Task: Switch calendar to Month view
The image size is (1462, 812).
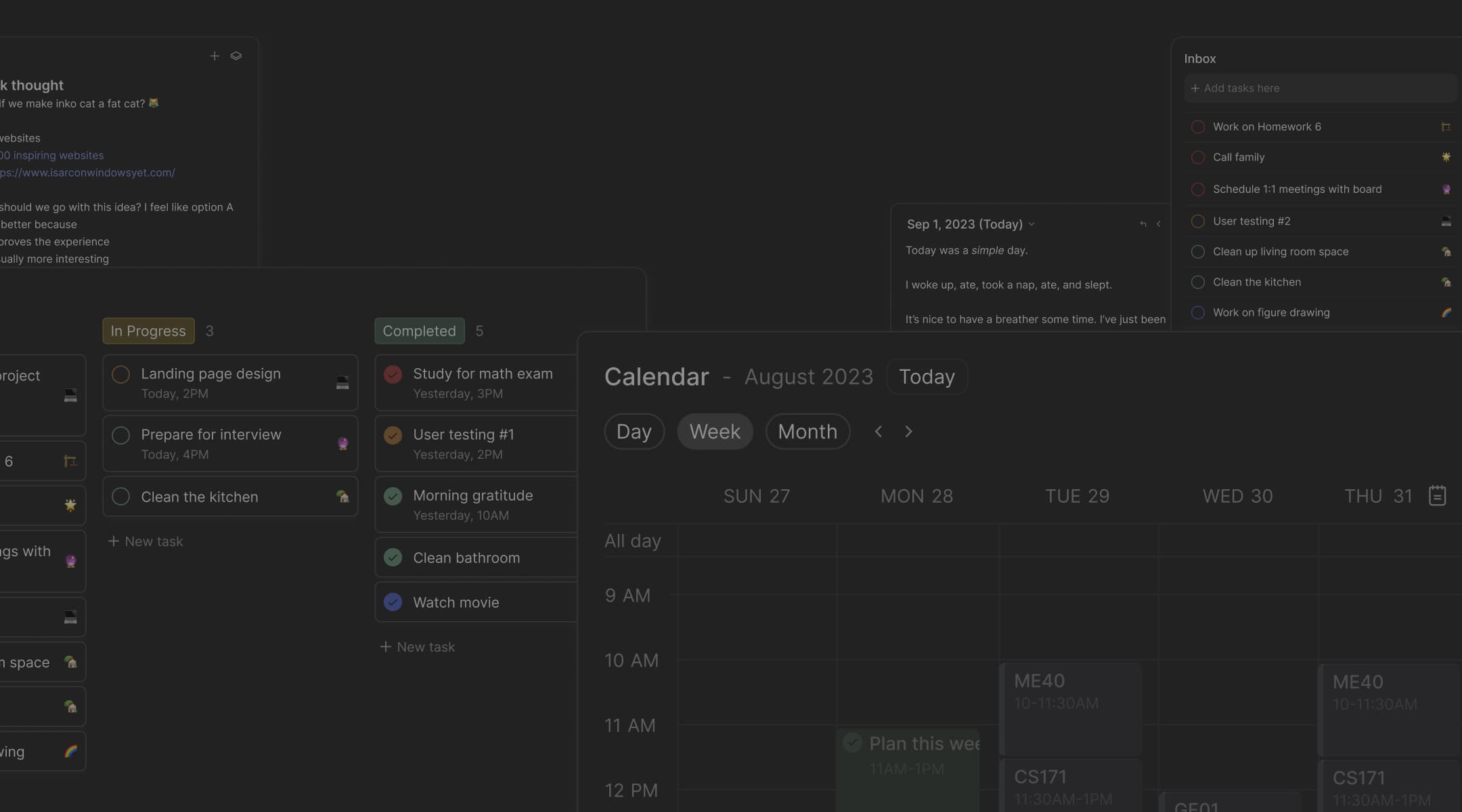Action: tap(807, 432)
